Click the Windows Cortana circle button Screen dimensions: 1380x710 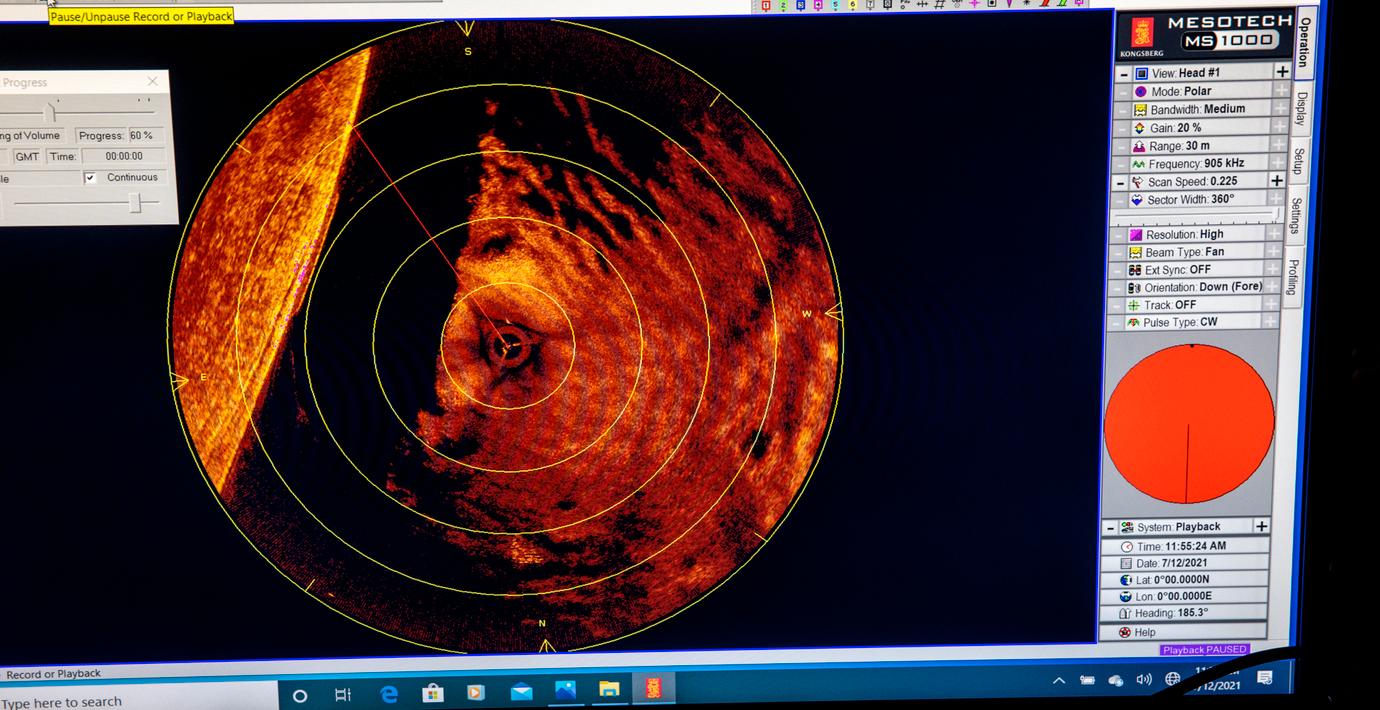coord(299,696)
